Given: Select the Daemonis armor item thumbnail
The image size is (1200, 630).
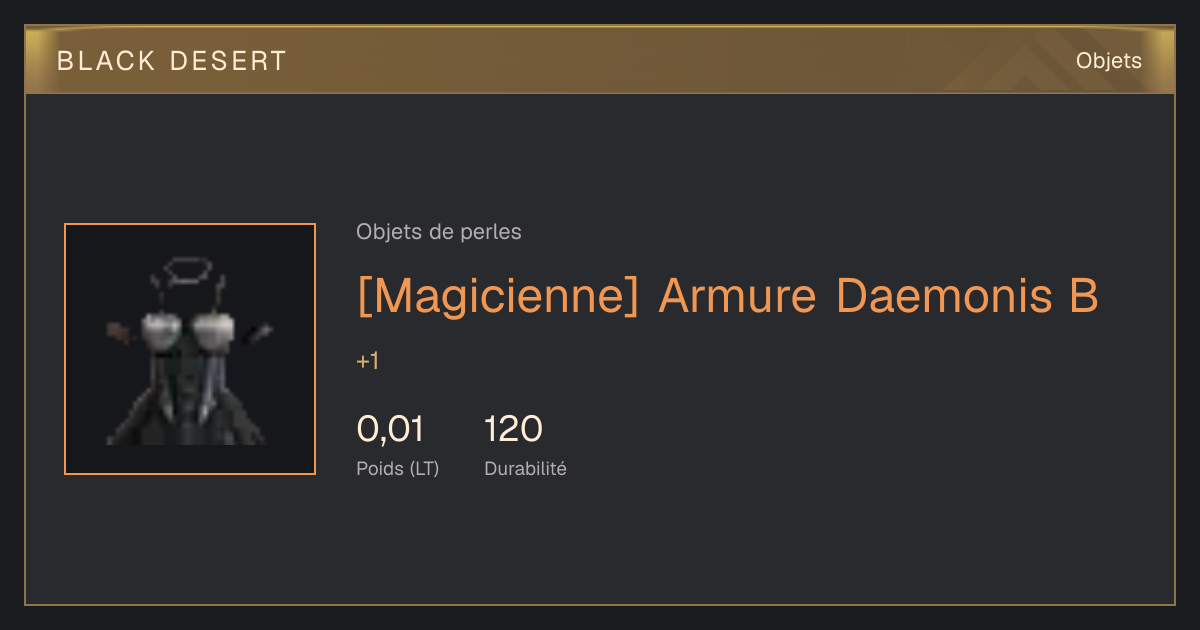Looking at the screenshot, I should click(x=190, y=349).
